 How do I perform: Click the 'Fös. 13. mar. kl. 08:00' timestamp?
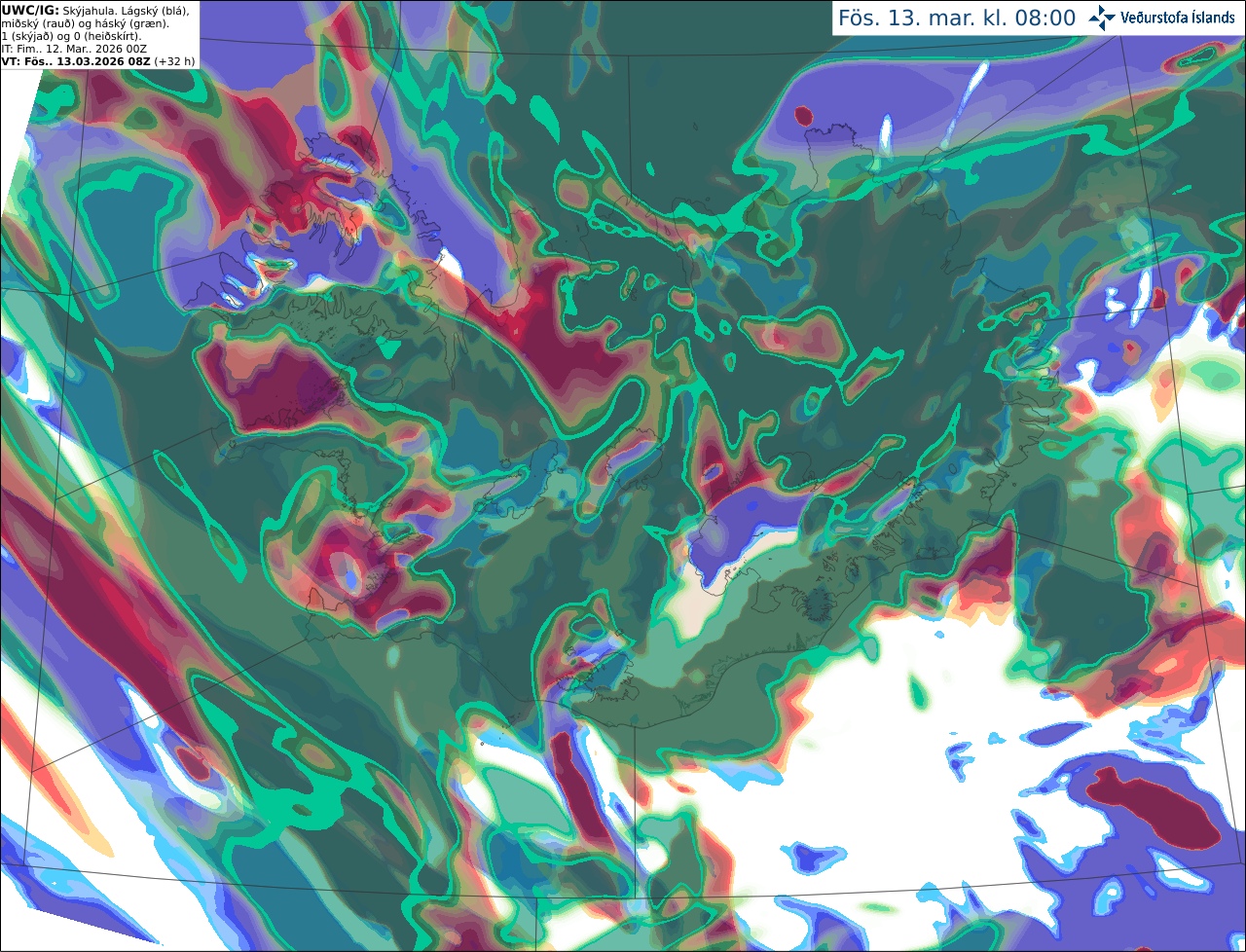point(957,18)
